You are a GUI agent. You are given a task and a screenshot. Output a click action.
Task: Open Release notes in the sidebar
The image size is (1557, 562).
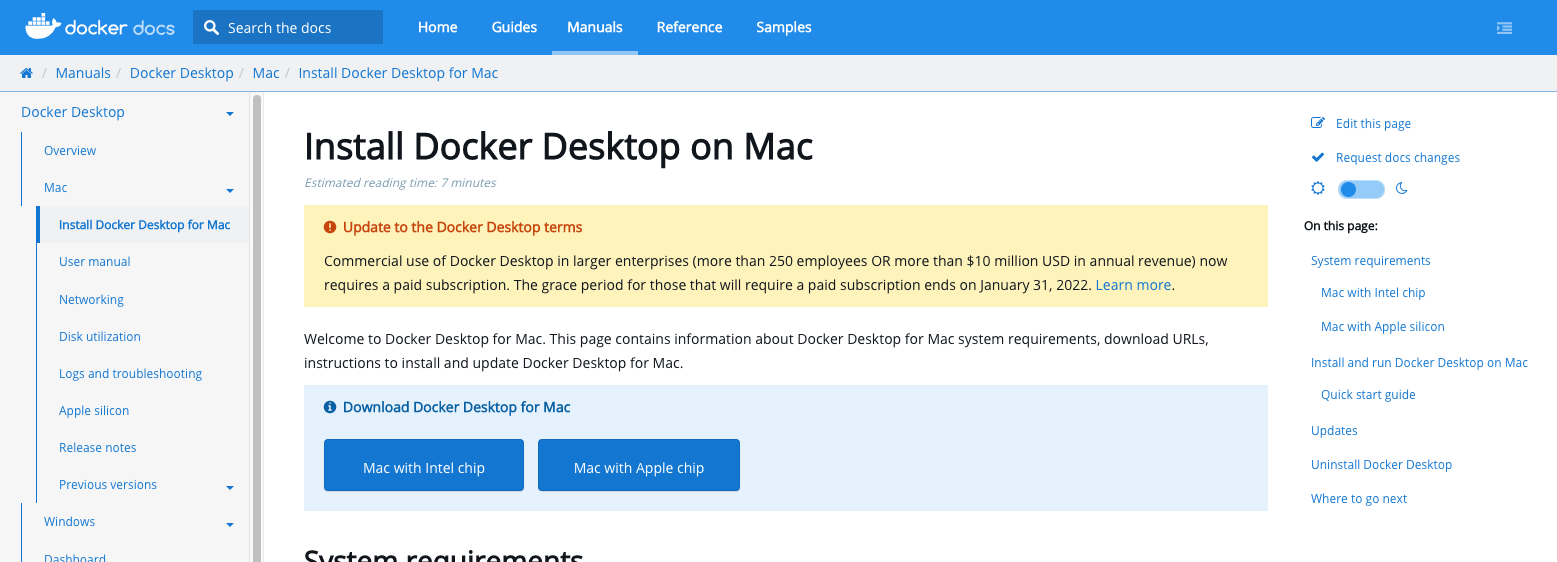(x=98, y=447)
